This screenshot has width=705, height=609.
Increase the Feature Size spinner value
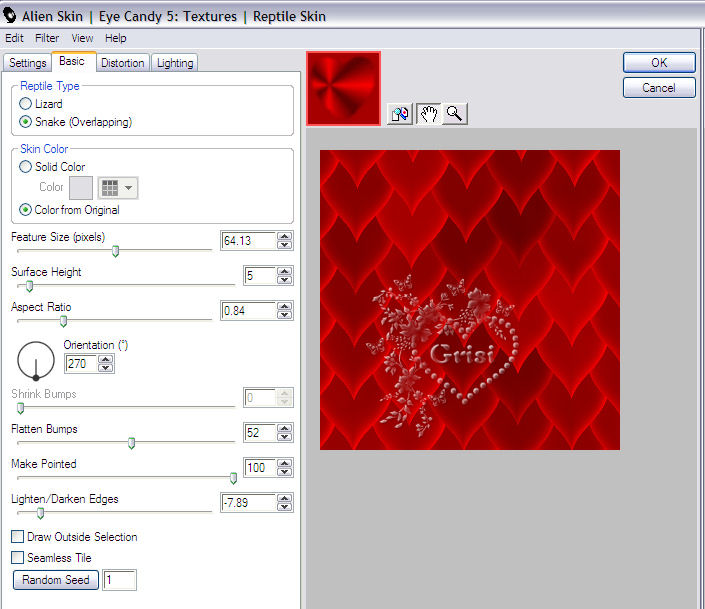tap(285, 236)
